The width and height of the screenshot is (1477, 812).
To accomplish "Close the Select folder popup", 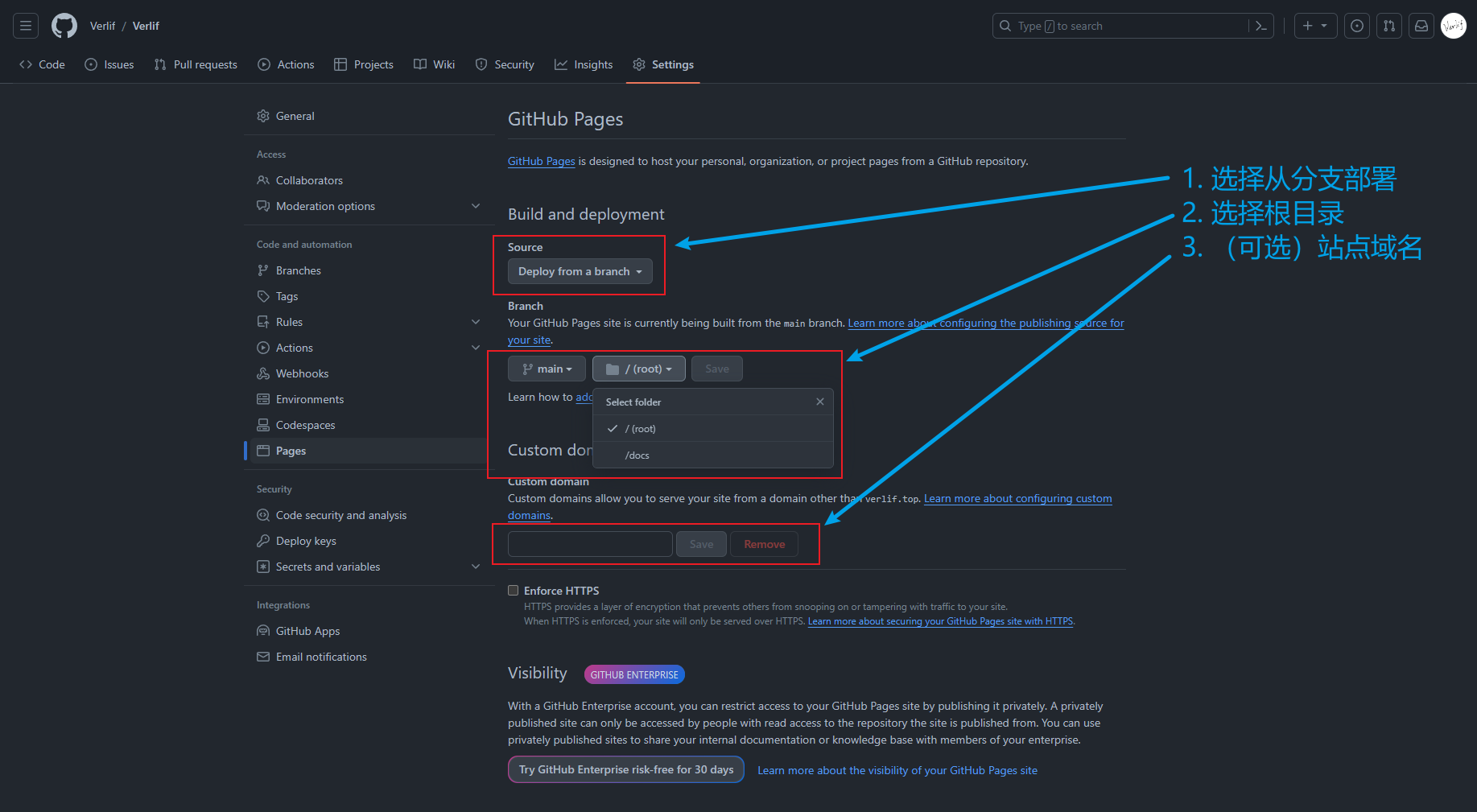I will [x=819, y=402].
